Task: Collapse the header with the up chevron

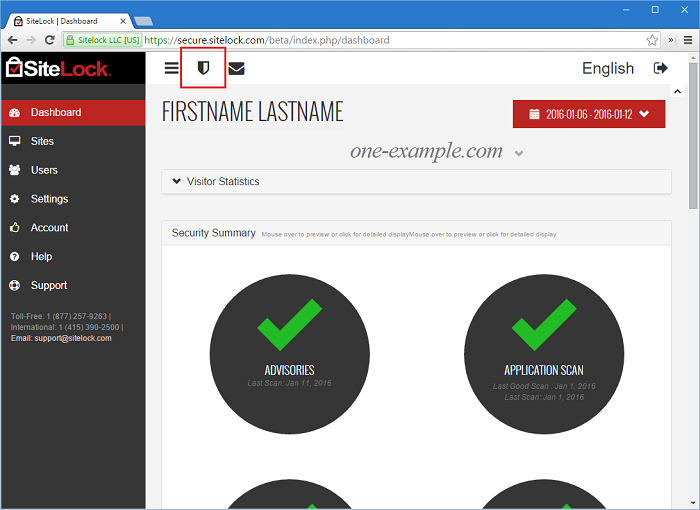Action: (677, 92)
